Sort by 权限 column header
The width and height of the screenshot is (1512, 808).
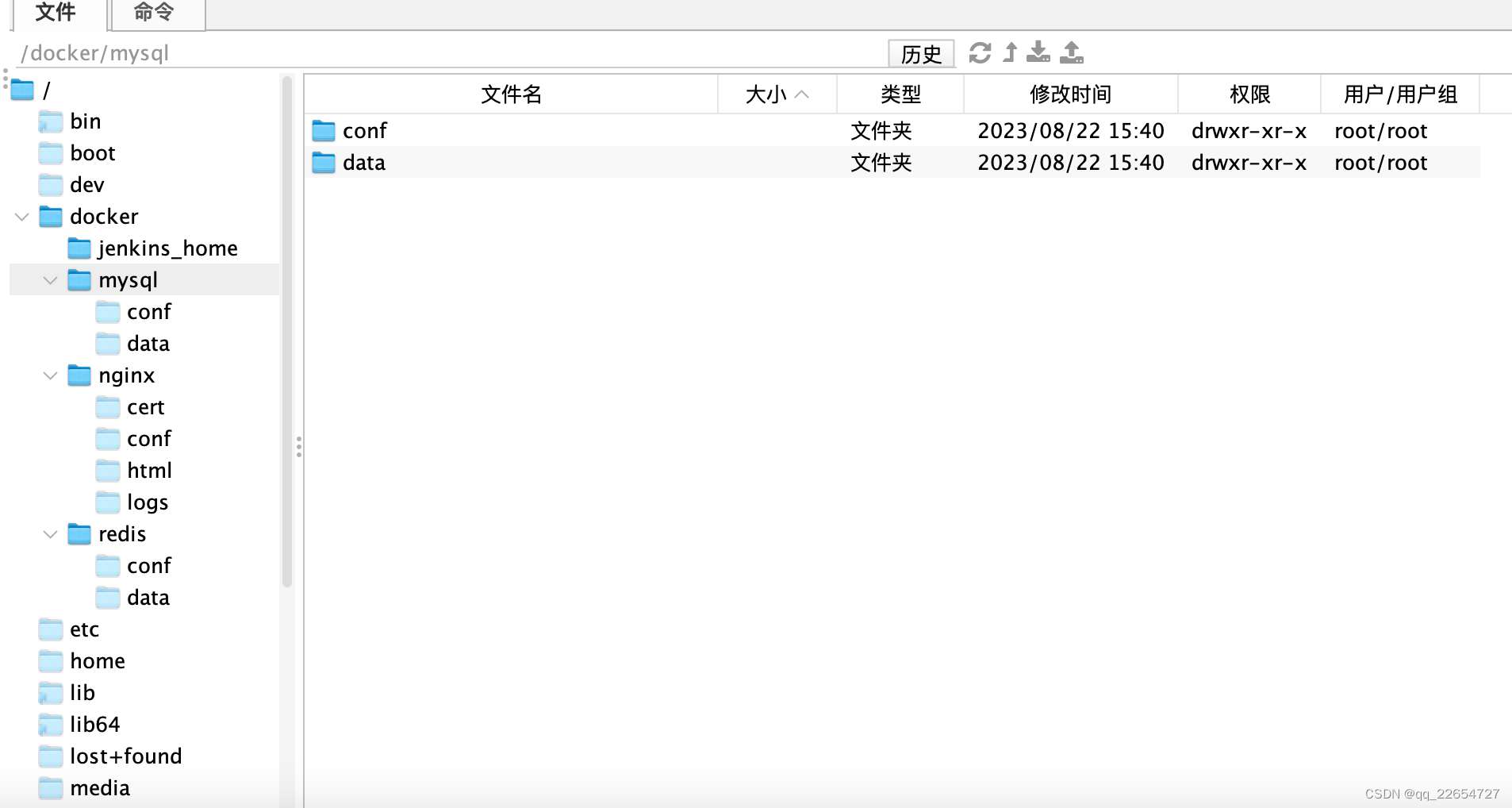(x=1249, y=94)
